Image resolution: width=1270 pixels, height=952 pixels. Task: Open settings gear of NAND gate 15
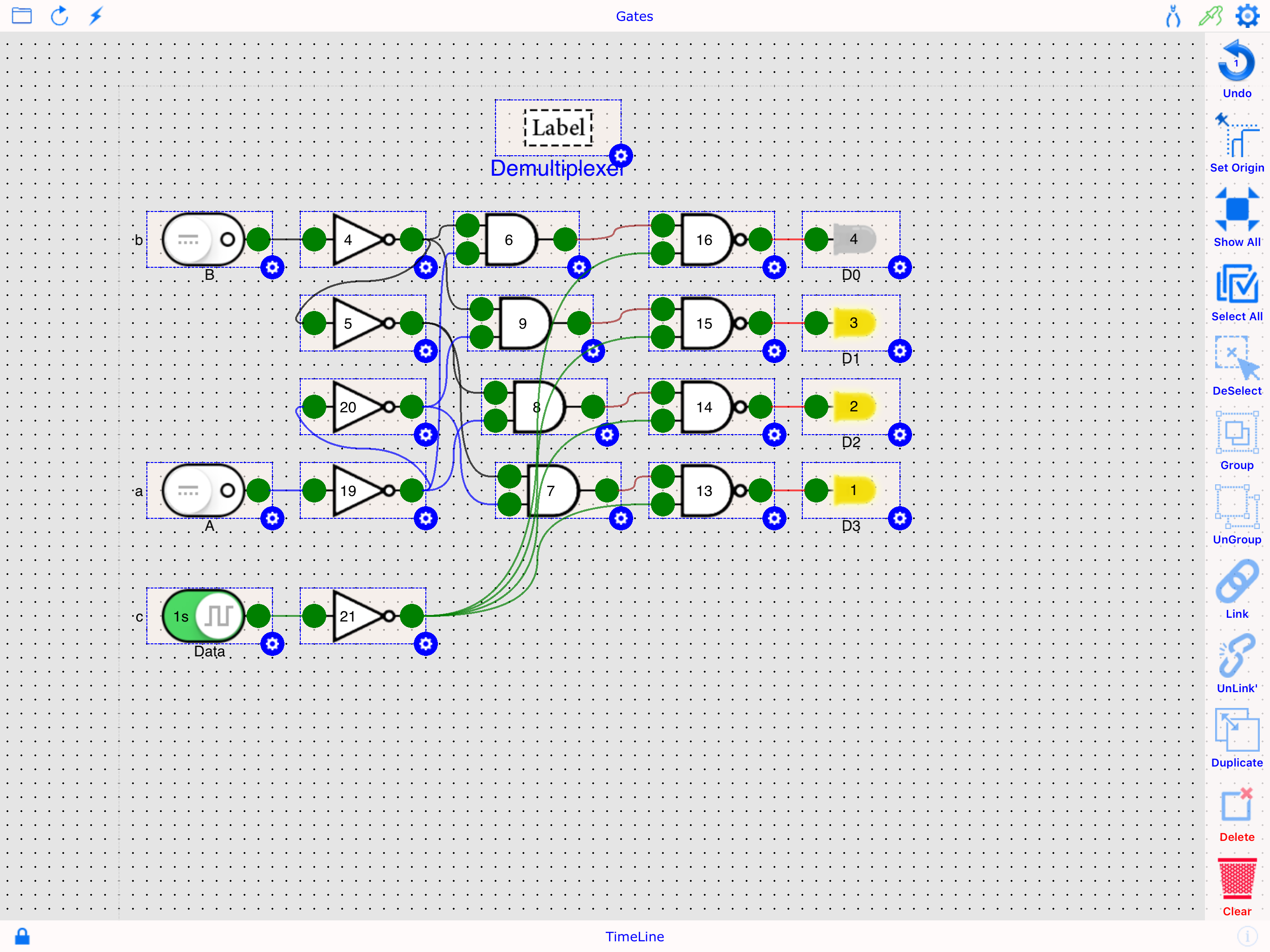[774, 351]
